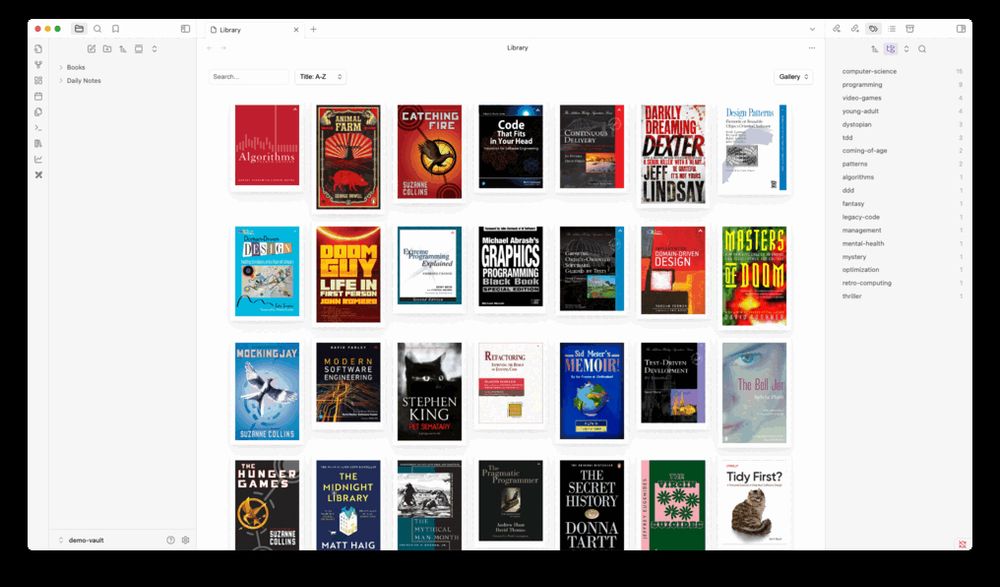Viewport: 1000px width, 587px height.
Task: Open the archive box pane icon
Action: pos(910,29)
